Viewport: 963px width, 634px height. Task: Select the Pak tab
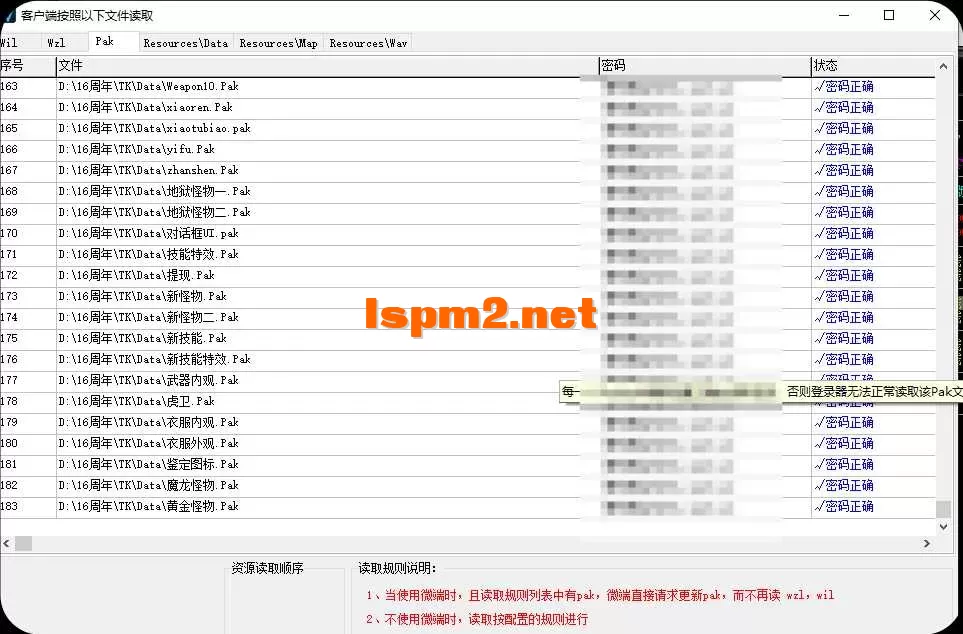[110, 42]
